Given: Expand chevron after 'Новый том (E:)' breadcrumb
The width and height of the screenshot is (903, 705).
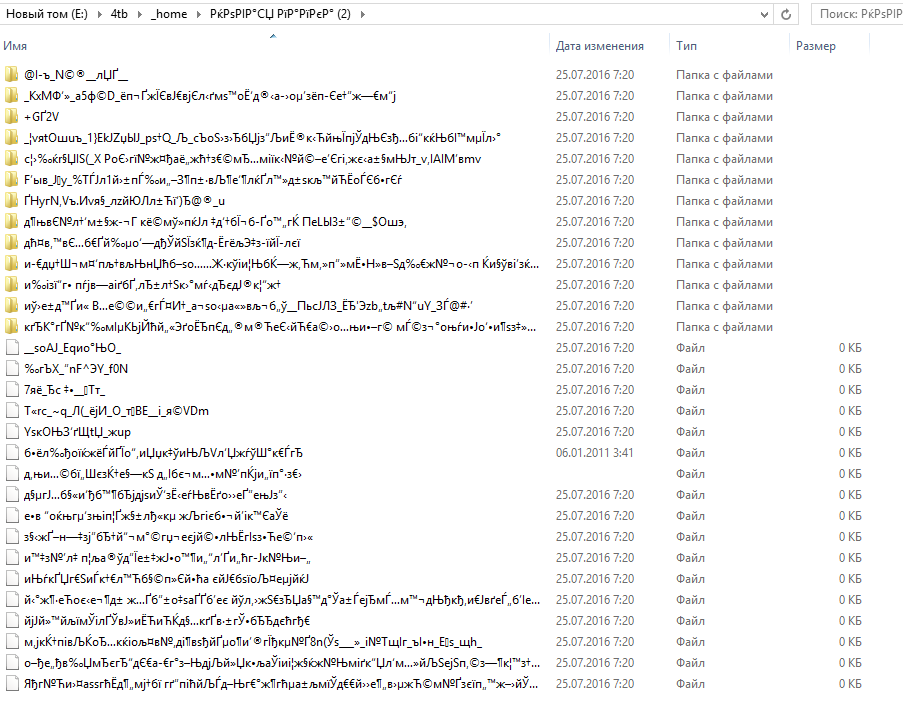Looking at the screenshot, I should 99,14.
